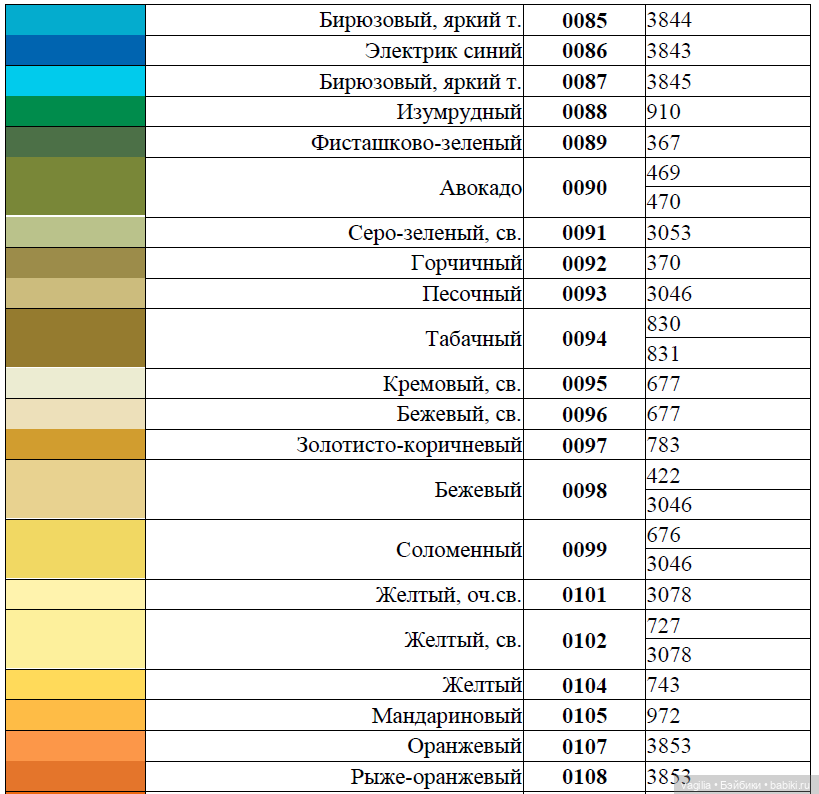
Task: Pick the Авокадо olive green swatch
Action: [75, 187]
